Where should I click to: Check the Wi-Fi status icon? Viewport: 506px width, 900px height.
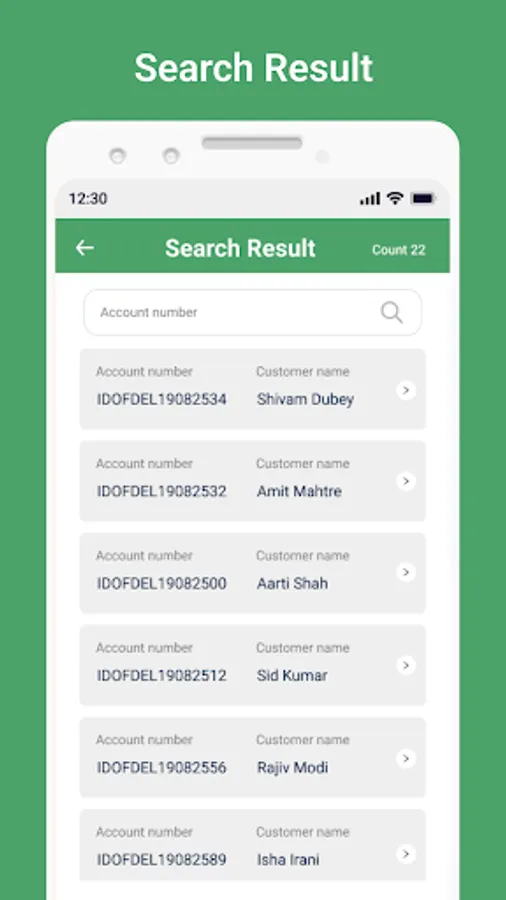click(395, 199)
